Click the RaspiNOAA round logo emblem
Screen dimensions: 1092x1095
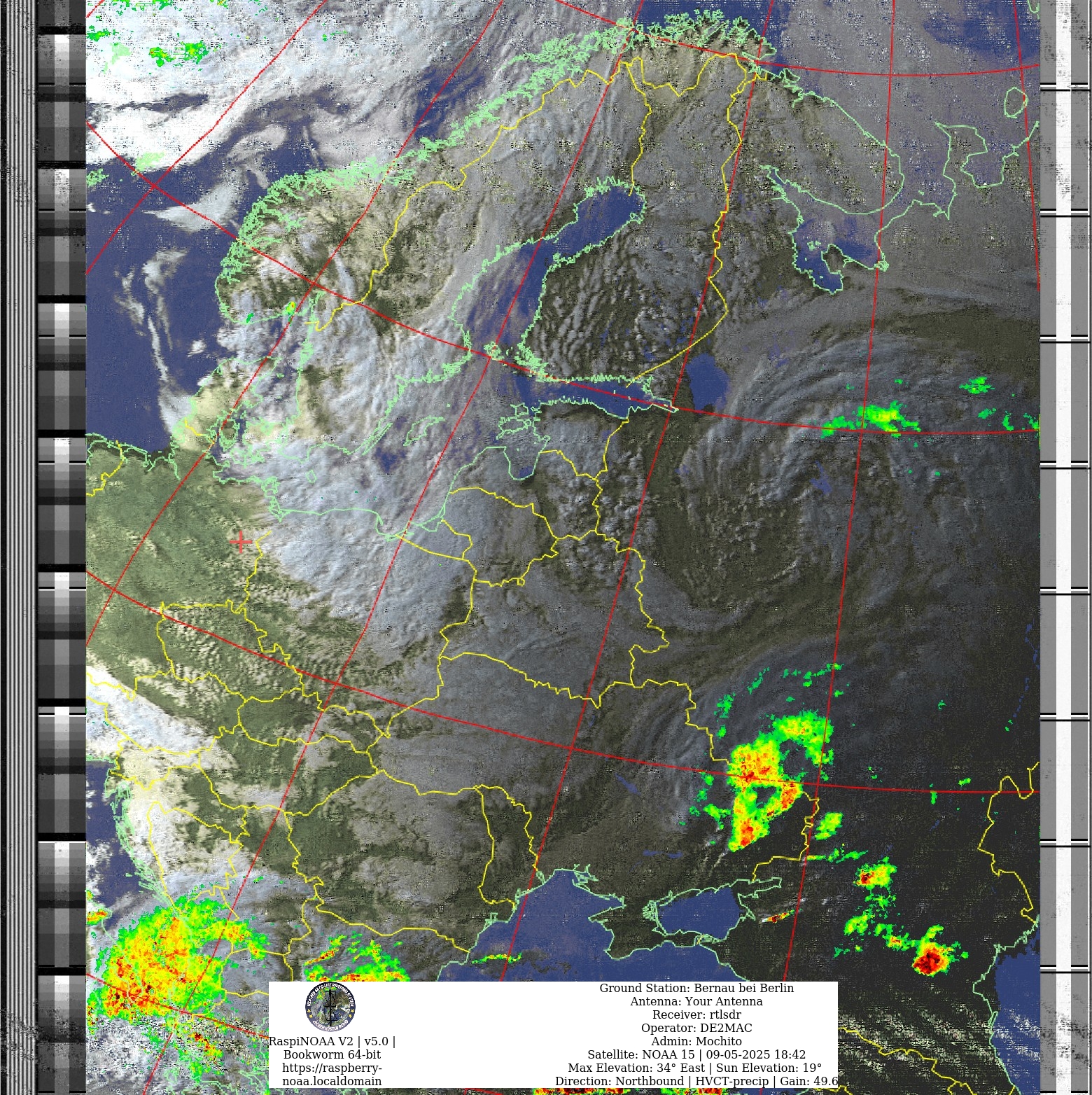(330, 1007)
